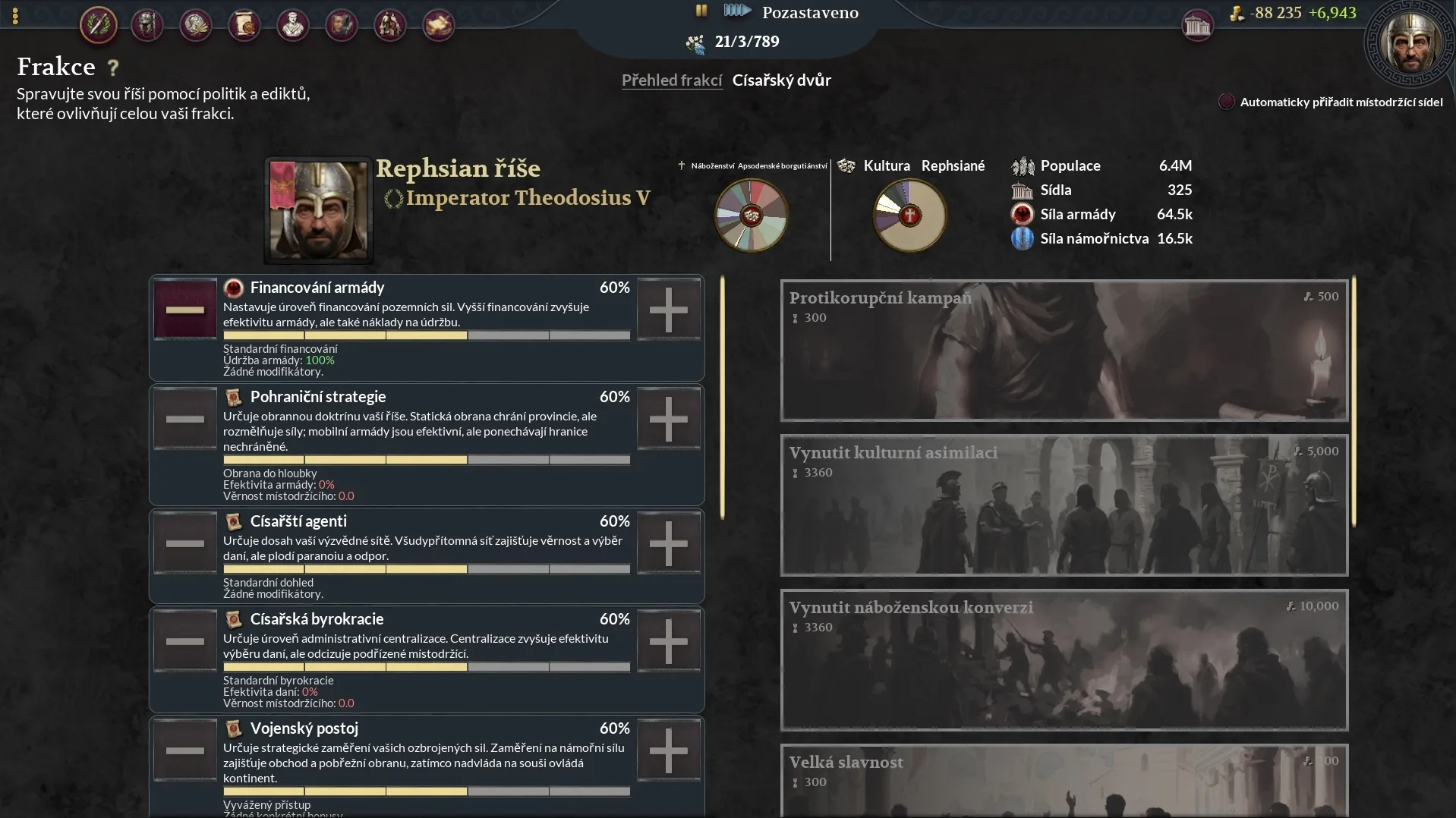
Task: Open the coin and wheat economy icon
Action: pos(196,25)
